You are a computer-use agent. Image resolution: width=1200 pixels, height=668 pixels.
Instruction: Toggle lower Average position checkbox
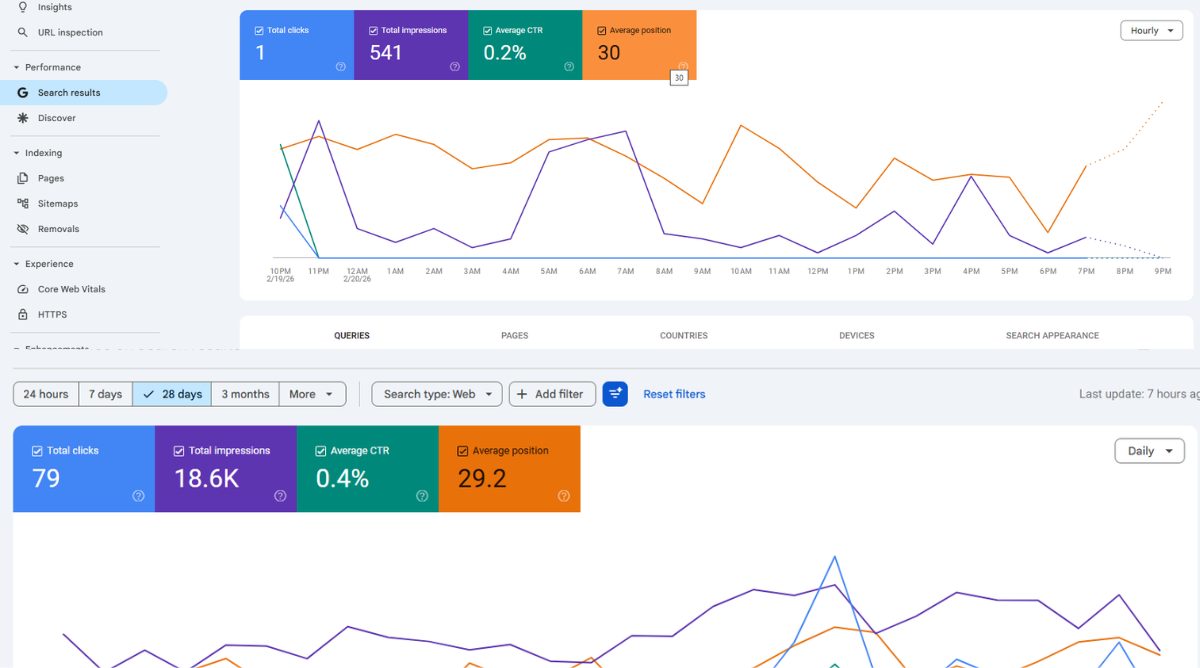point(463,451)
